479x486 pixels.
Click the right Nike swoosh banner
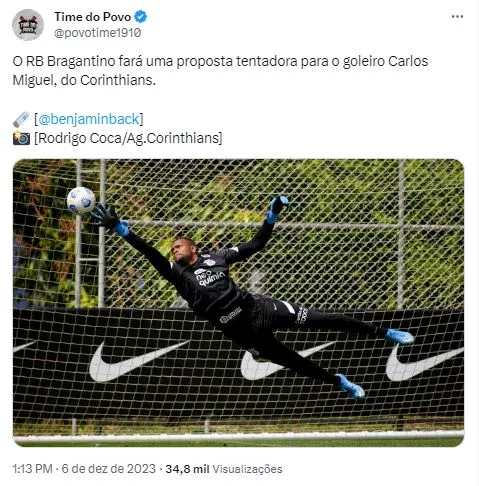pos(424,362)
